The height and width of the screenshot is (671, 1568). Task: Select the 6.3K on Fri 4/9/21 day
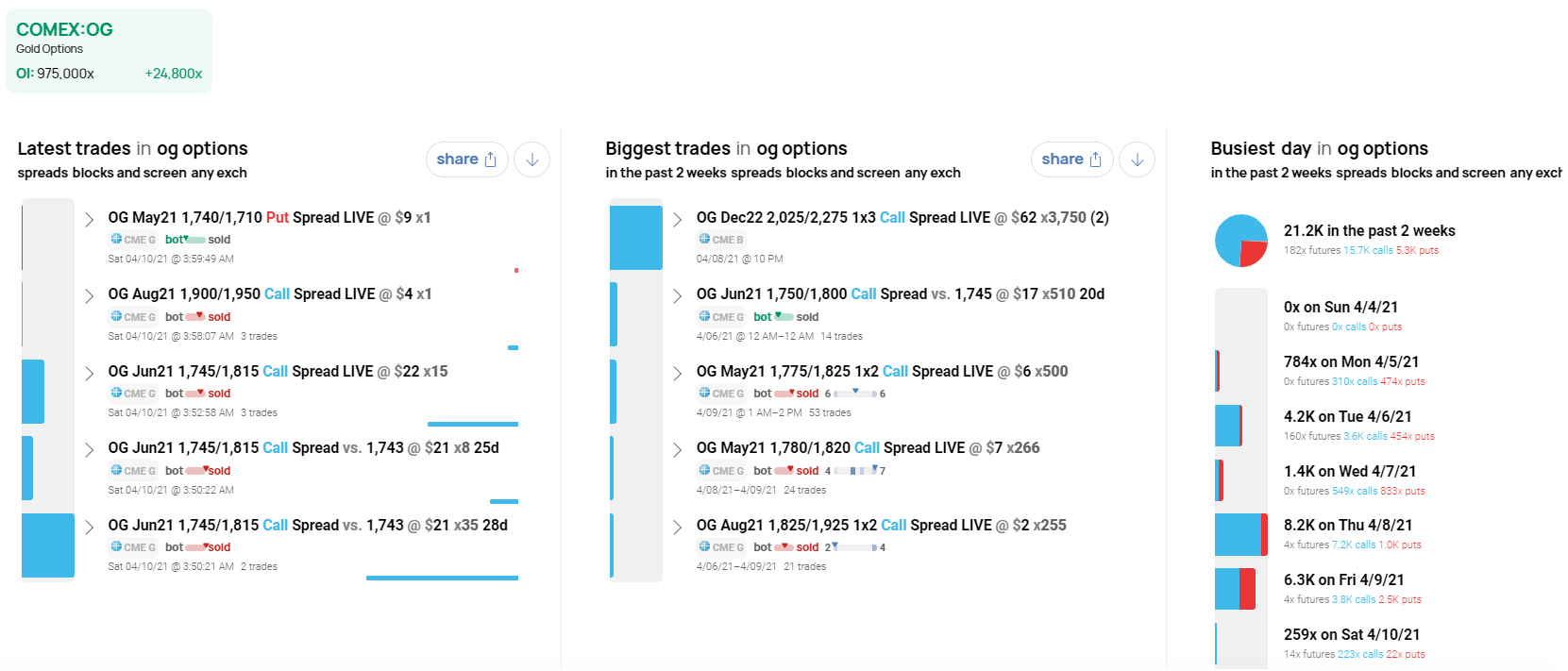[1344, 589]
